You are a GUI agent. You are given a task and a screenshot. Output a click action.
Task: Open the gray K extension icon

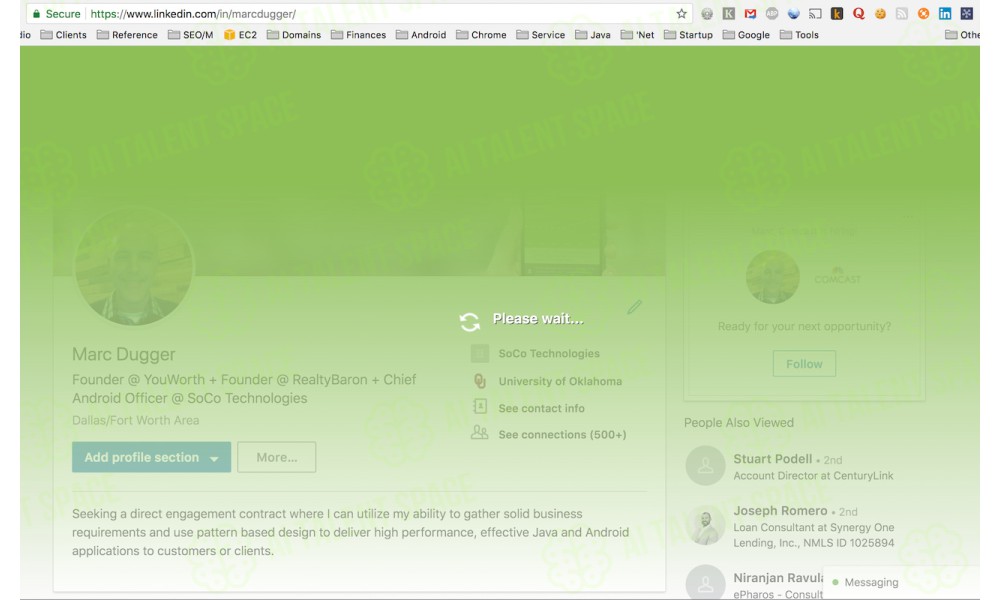click(x=728, y=13)
